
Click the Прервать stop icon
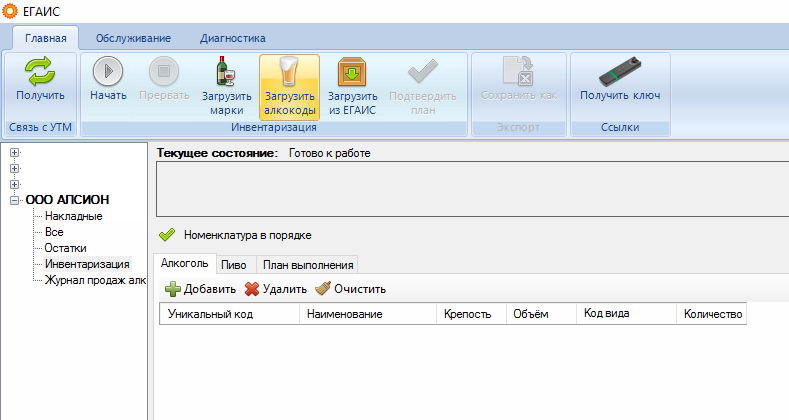[x=164, y=71]
